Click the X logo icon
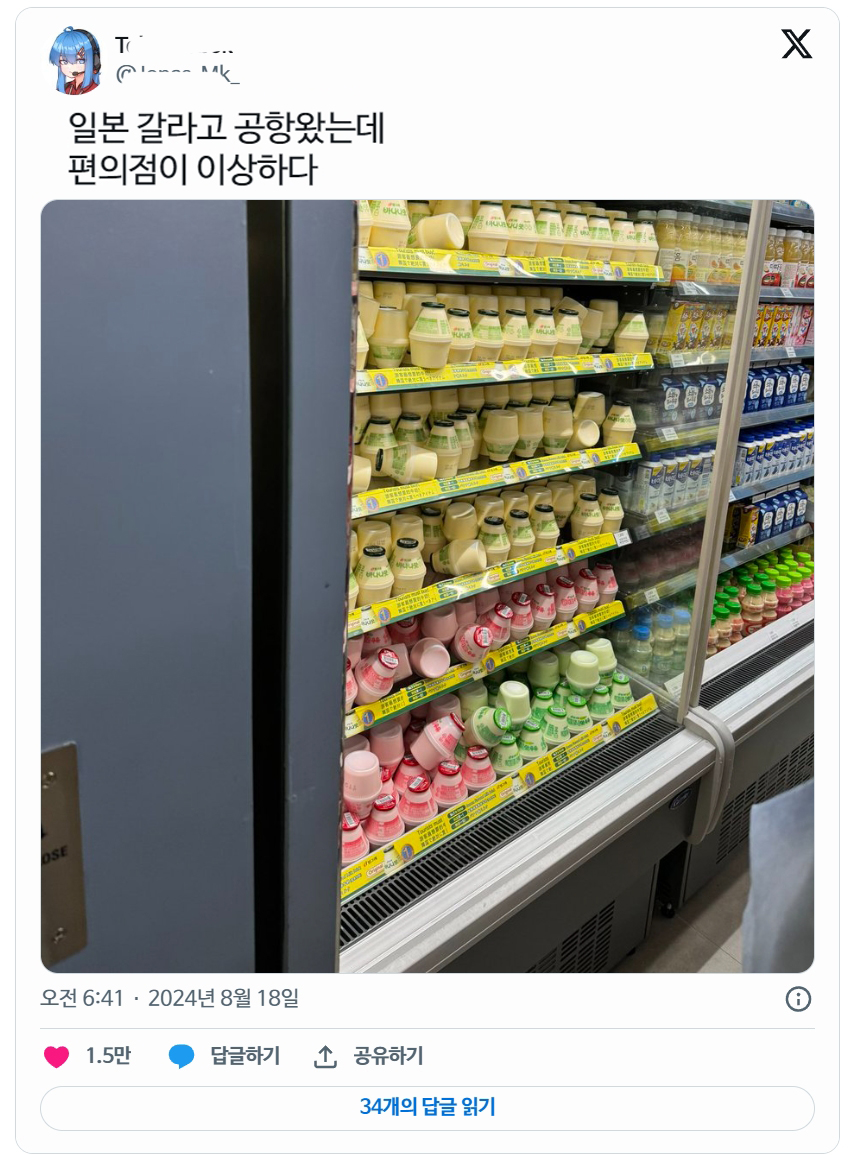Screen dimensions: 852x1155 (x=796, y=44)
